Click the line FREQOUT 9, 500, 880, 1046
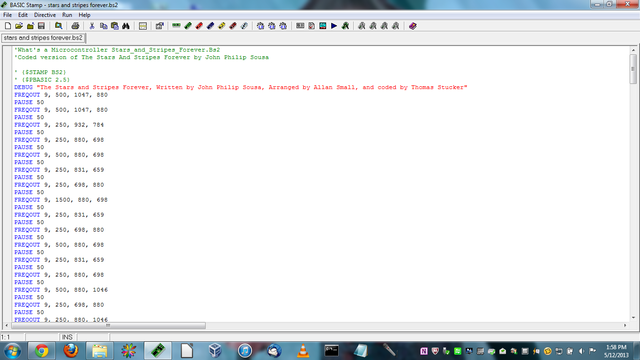This screenshot has height=360, width=640. click(x=61, y=290)
